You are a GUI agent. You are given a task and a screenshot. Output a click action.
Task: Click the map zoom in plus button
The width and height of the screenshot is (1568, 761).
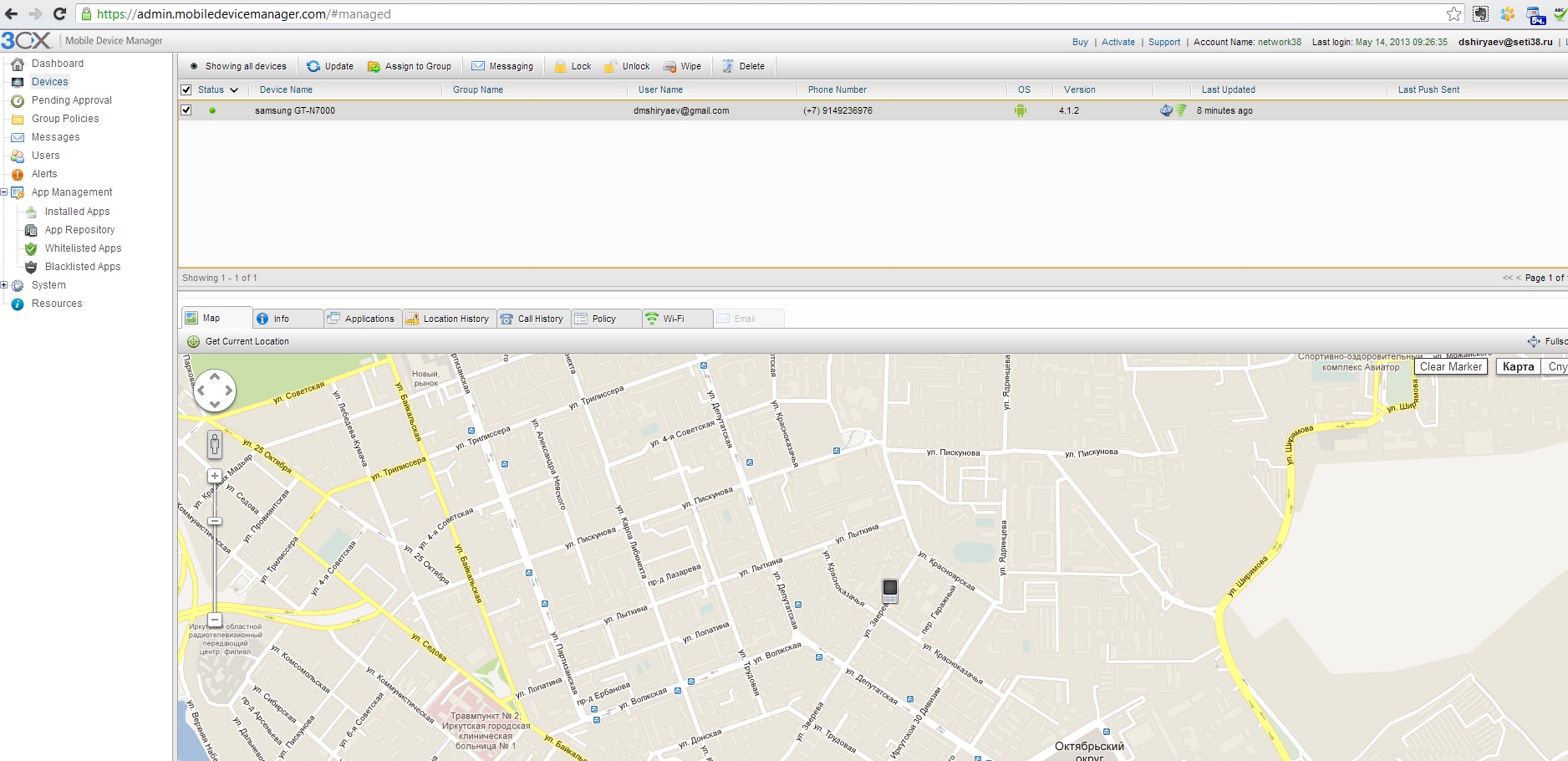pyautogui.click(x=215, y=476)
